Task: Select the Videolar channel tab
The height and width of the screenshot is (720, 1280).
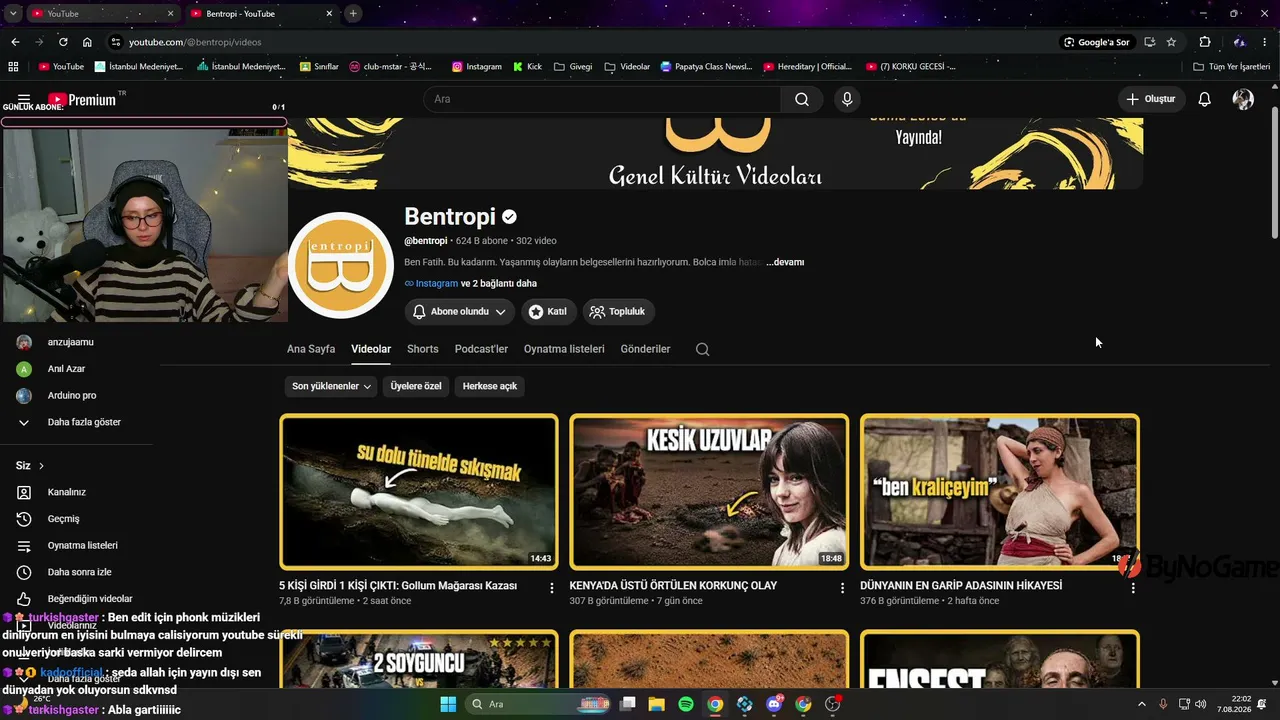Action: (371, 349)
